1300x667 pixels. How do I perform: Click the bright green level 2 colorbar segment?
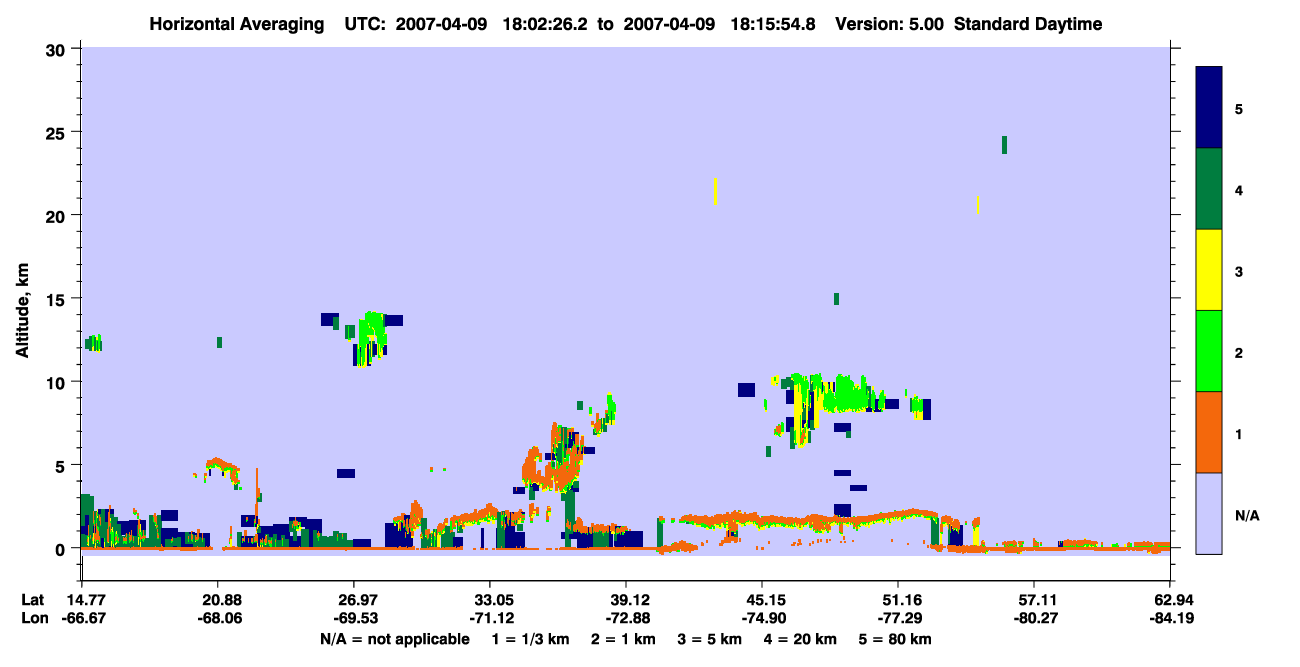[1209, 351]
